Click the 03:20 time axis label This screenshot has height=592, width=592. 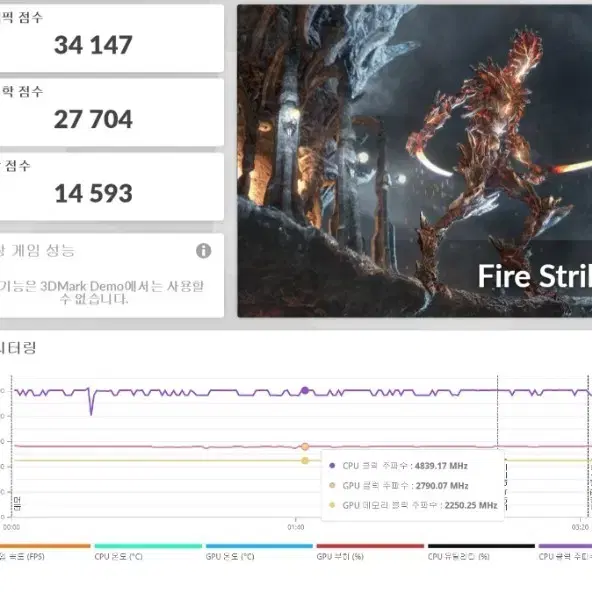pyautogui.click(x=580, y=527)
